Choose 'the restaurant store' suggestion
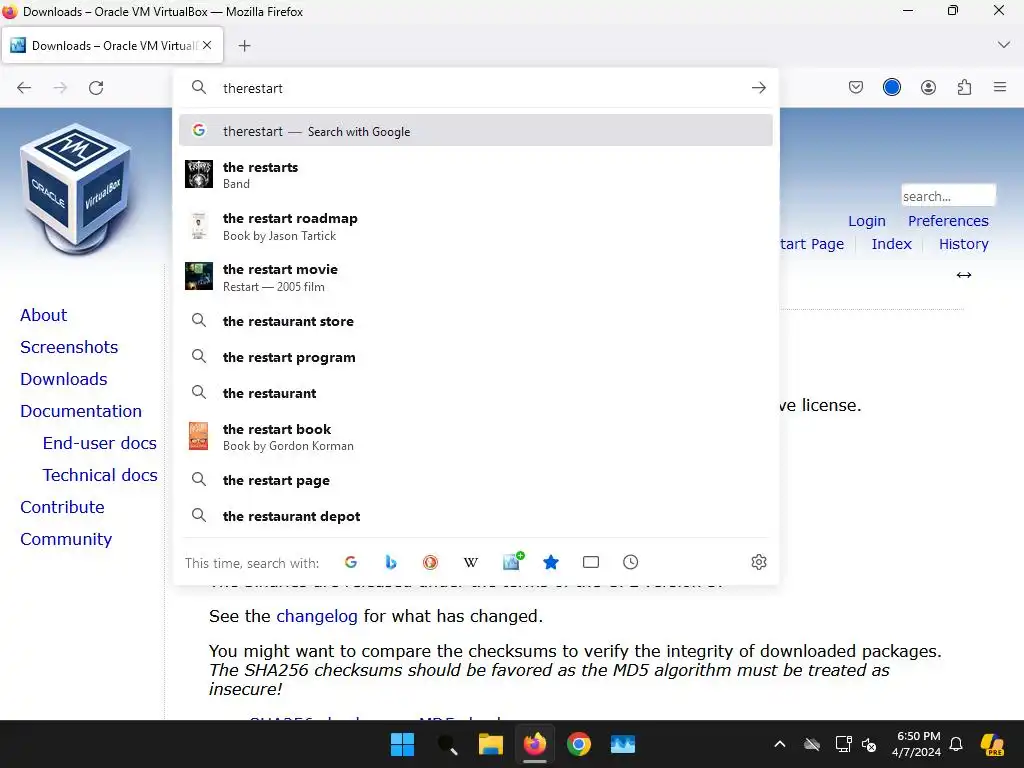Viewport: 1024px width, 768px height. 475,321
